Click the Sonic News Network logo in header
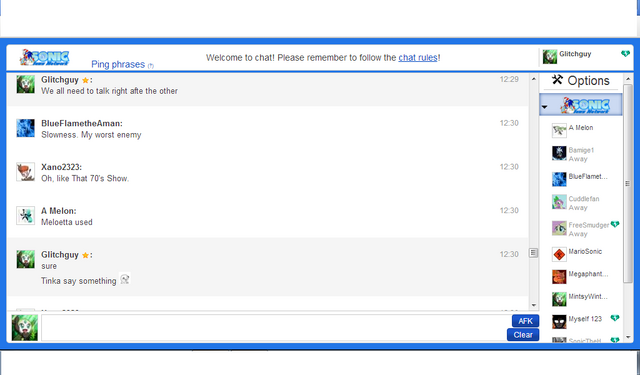640x375 pixels. pos(44,58)
